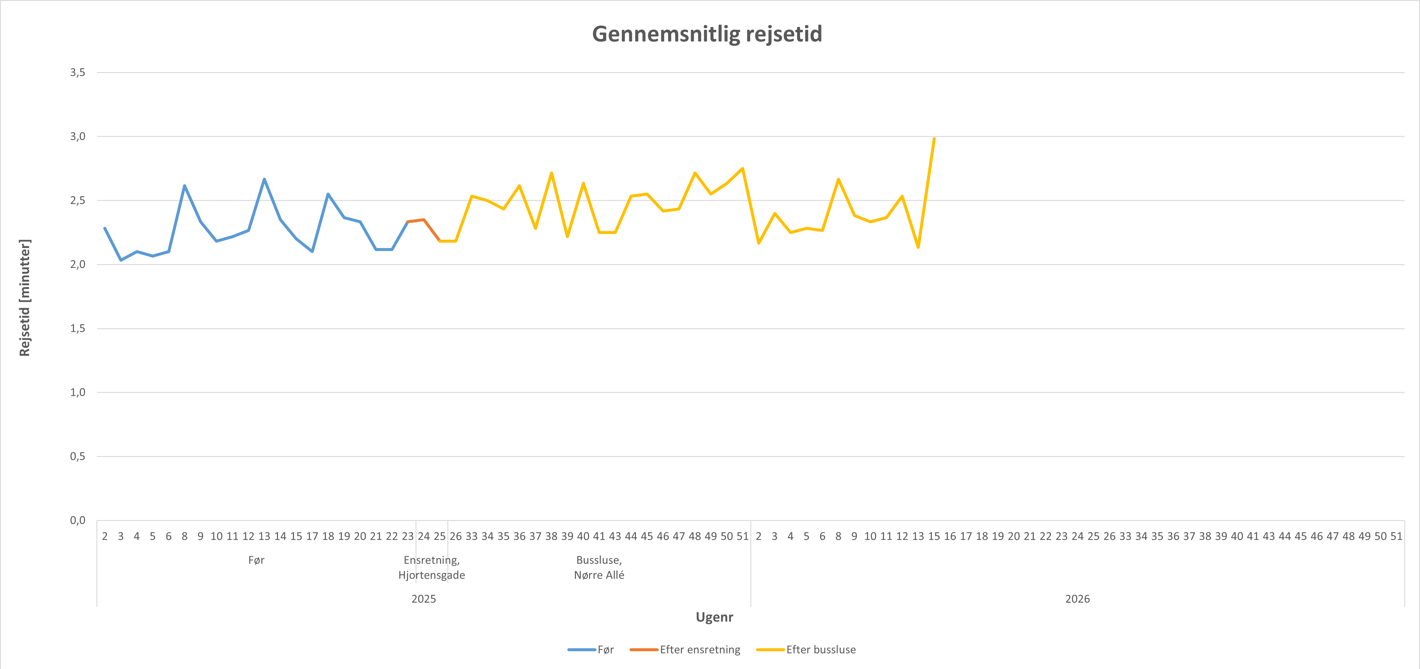Click the blue Før legend line marker
The width and height of the screenshot is (1420, 669).
coord(581,650)
